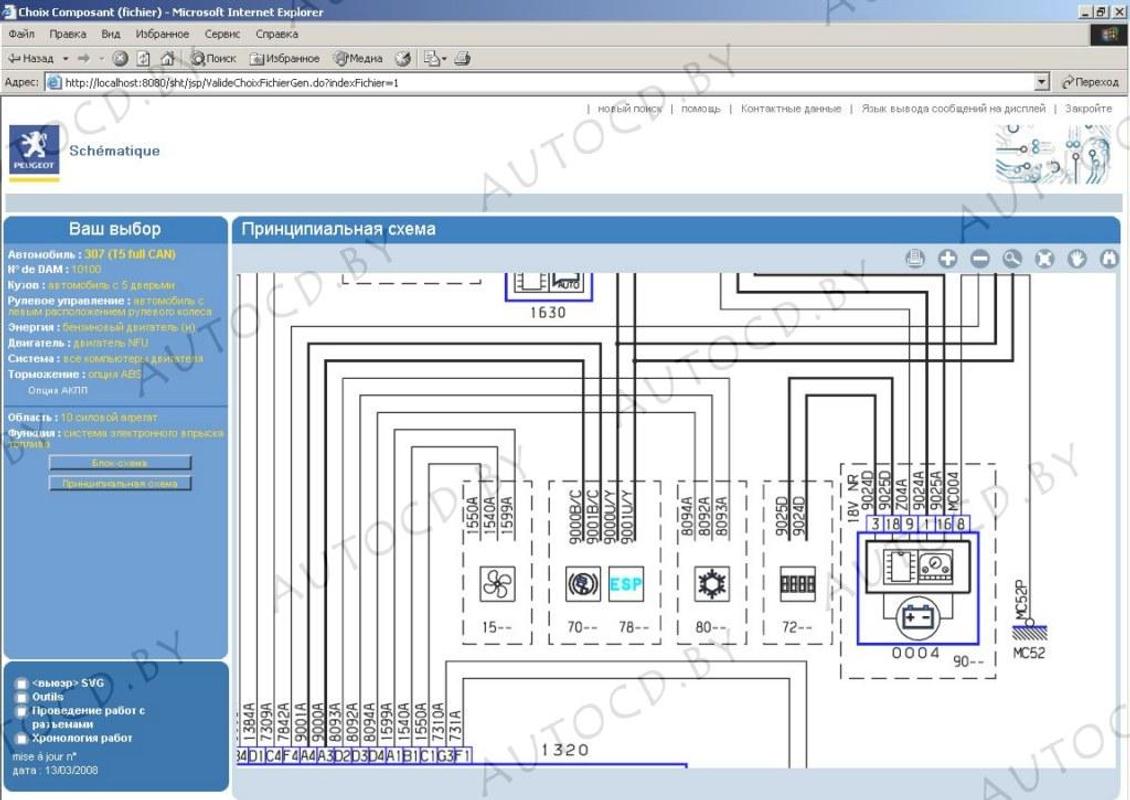Click the Переход go button
Viewport: 1130px width, 800px height.
click(1090, 82)
